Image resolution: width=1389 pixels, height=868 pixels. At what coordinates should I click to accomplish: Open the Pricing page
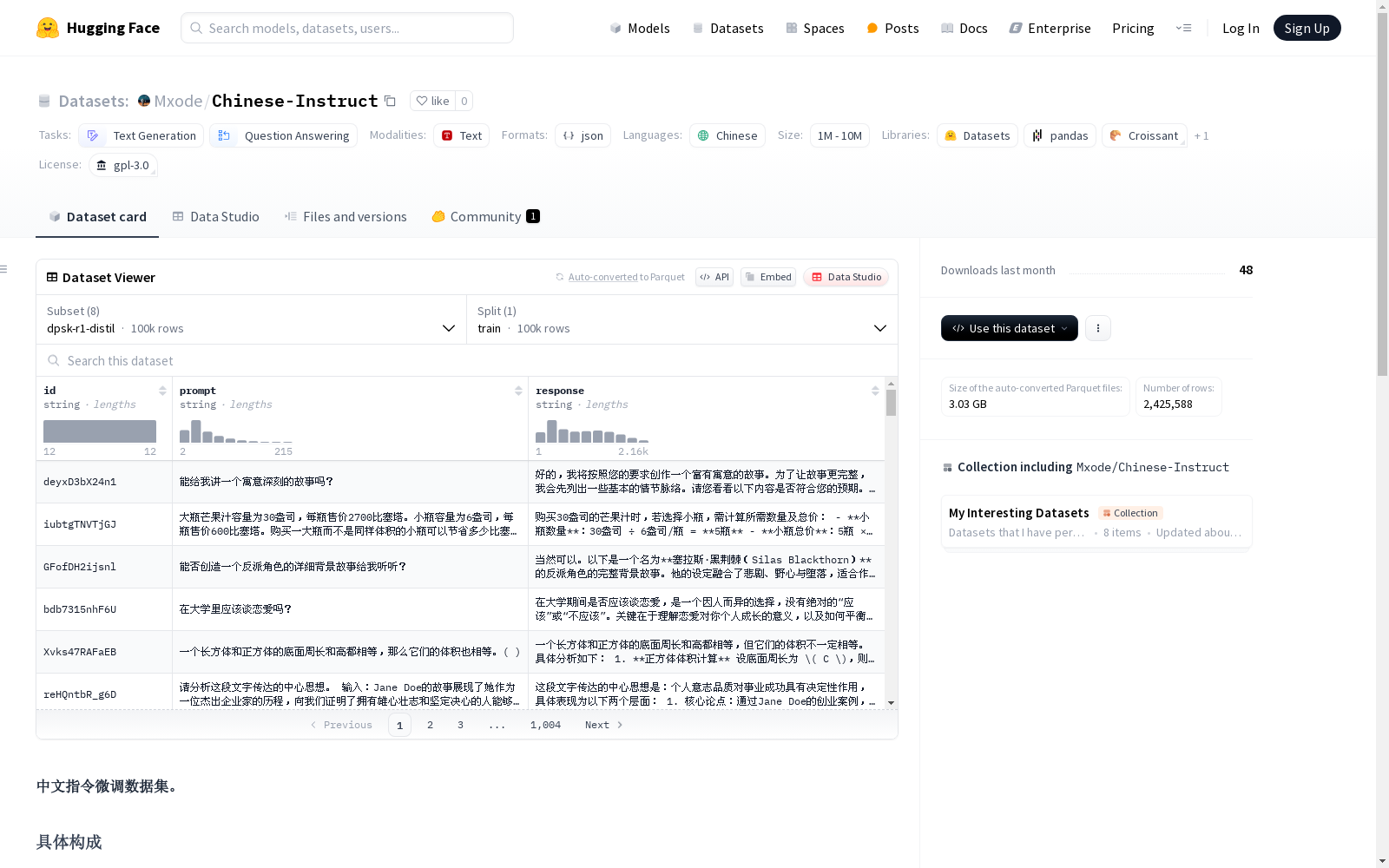(1133, 28)
